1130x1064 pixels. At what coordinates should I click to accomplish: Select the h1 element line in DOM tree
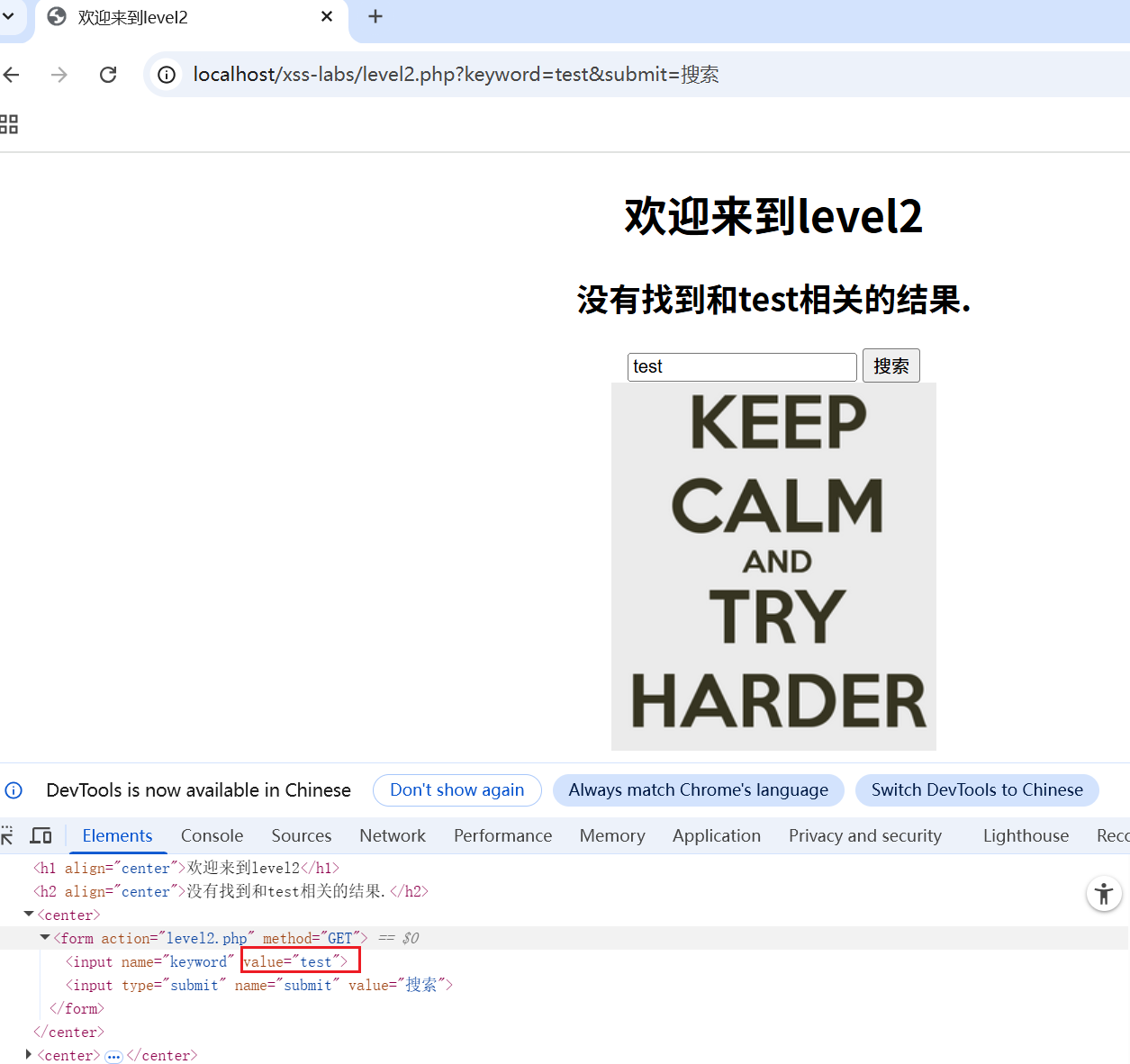pyautogui.click(x=186, y=868)
